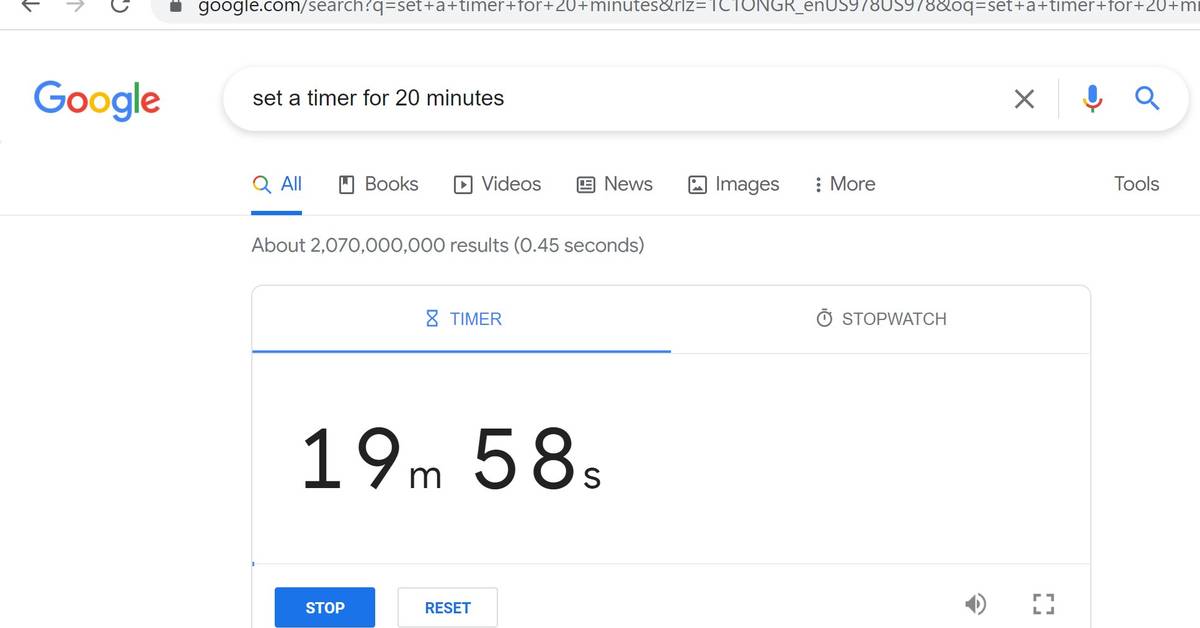This screenshot has height=628, width=1200.
Task: Stop the running timer
Action: (325, 608)
